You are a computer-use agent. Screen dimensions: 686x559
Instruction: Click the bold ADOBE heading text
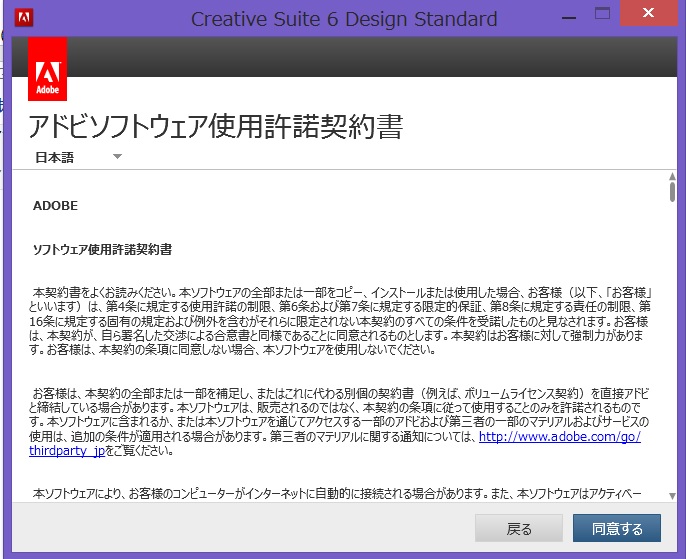click(55, 206)
